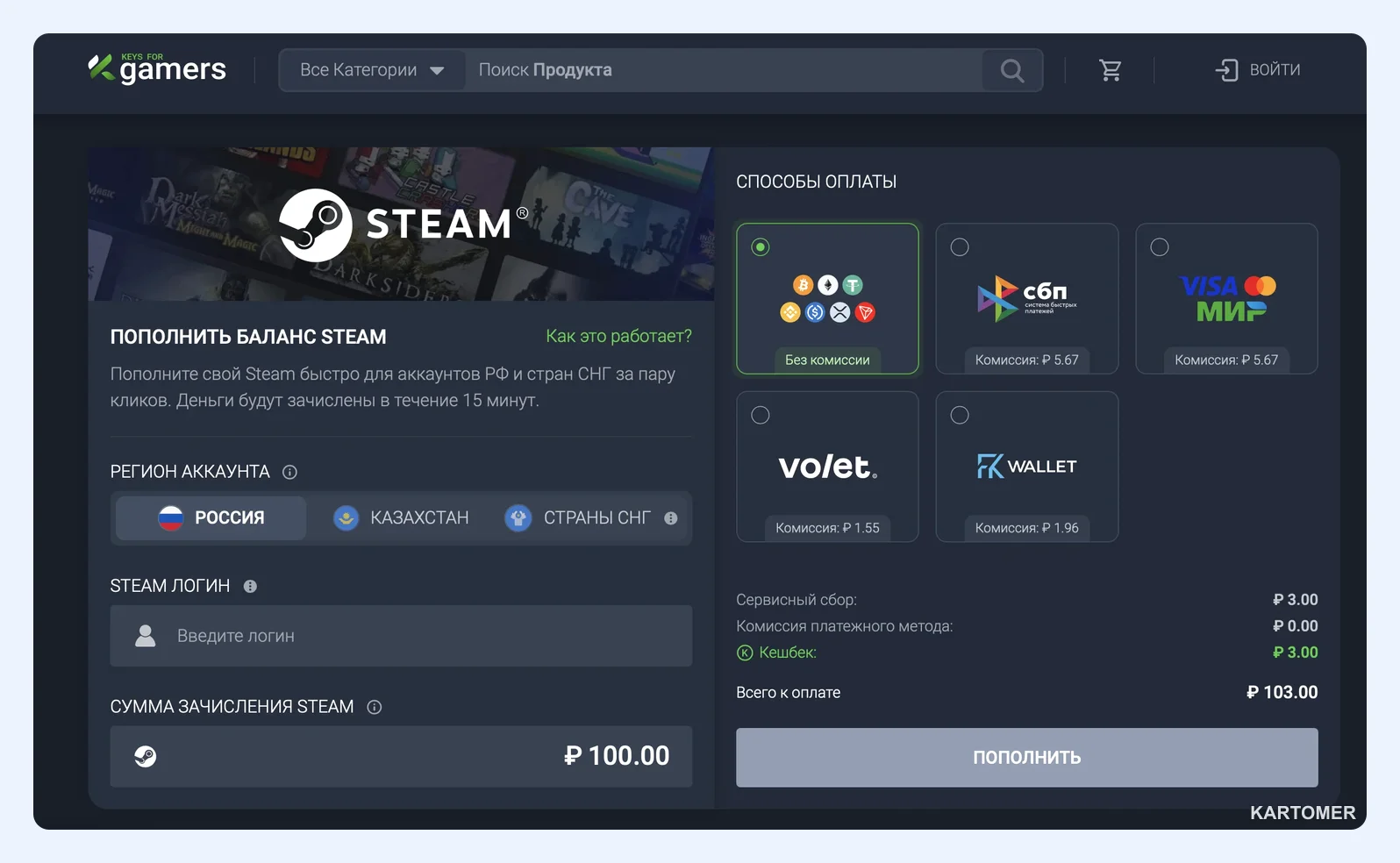The height and width of the screenshot is (863, 1400).
Task: Click the ₽ 100.00 amount field
Action: [x=401, y=756]
